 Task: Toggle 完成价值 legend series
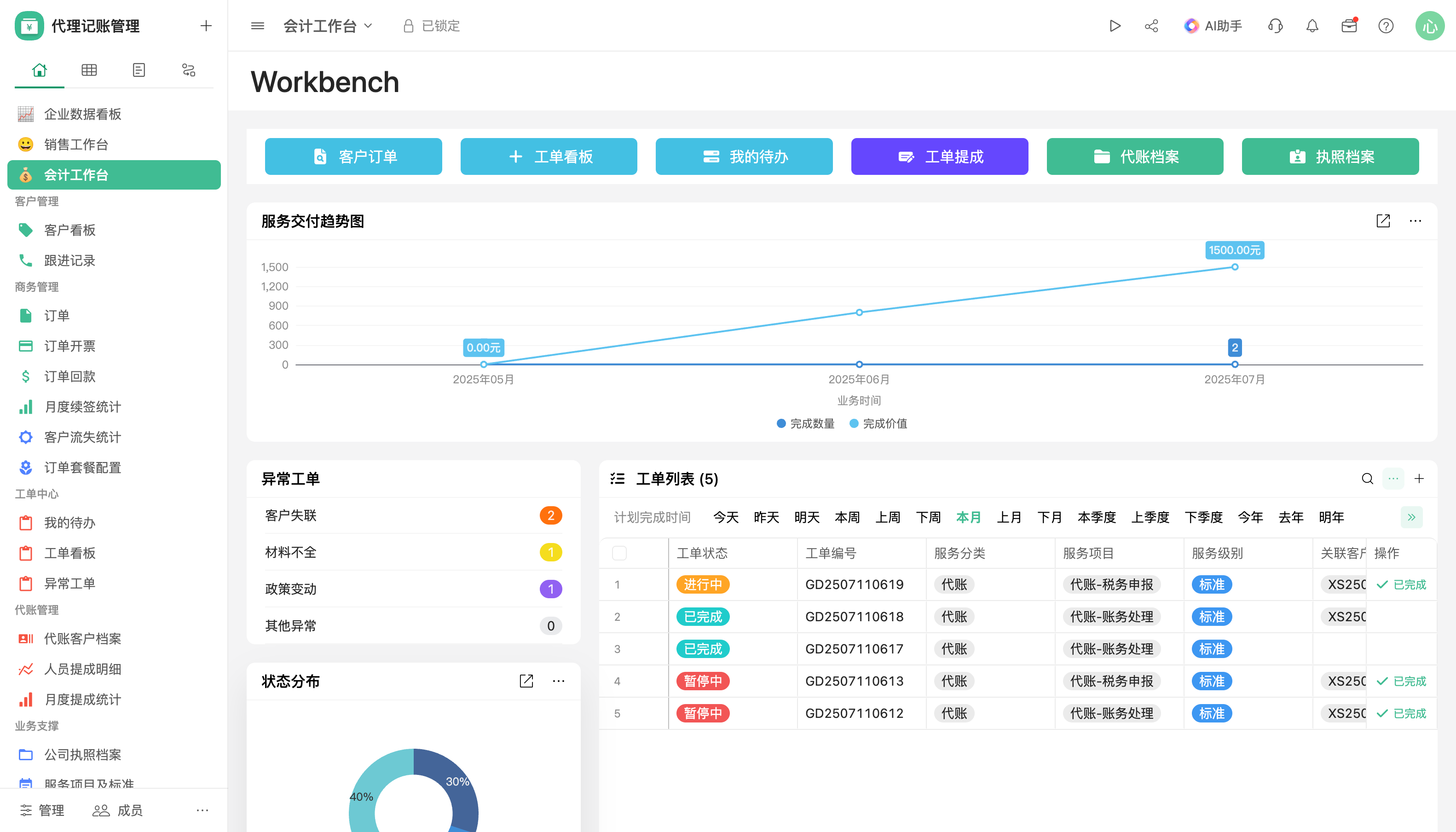click(x=878, y=423)
